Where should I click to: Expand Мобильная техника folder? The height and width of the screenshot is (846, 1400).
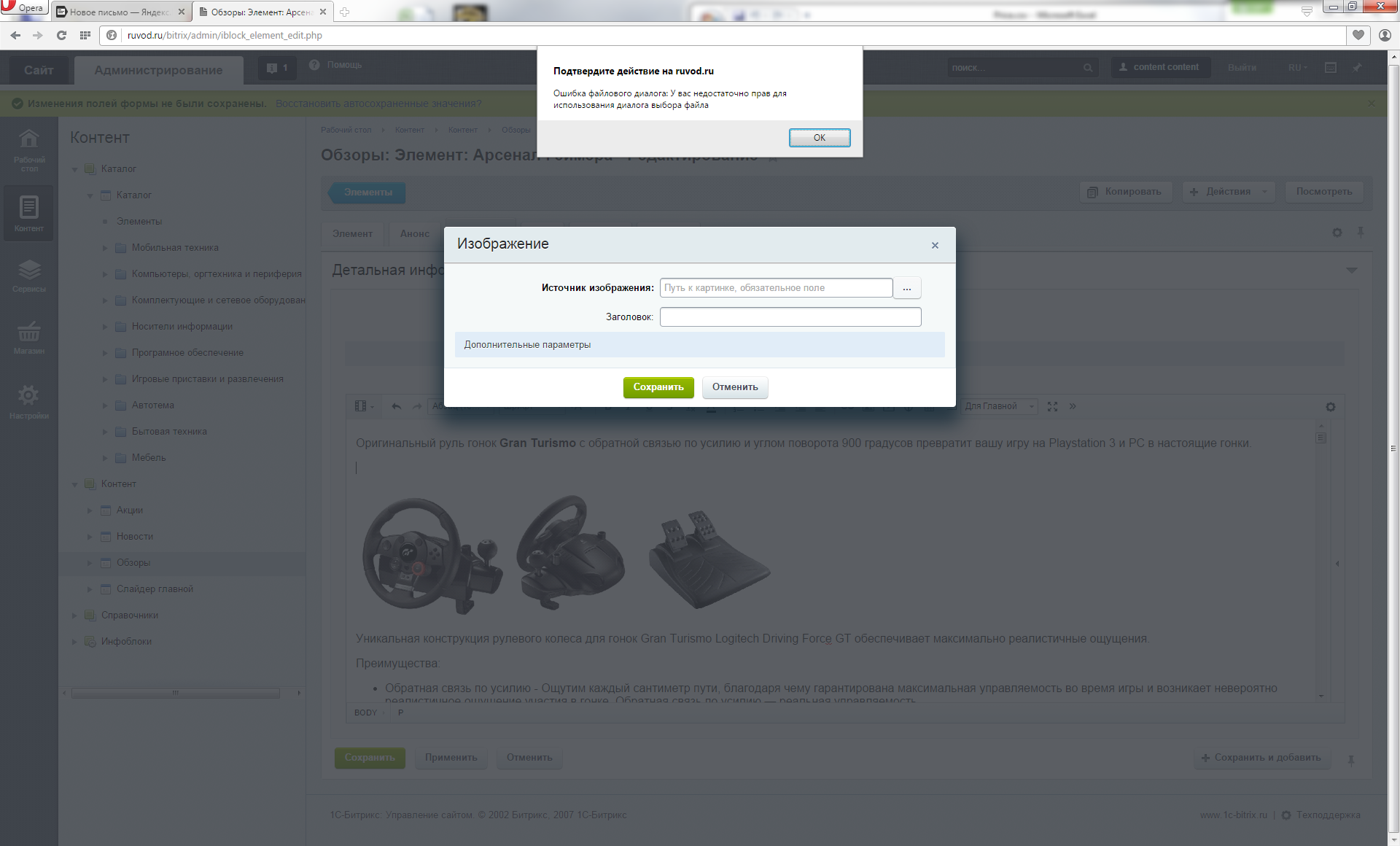(x=105, y=248)
